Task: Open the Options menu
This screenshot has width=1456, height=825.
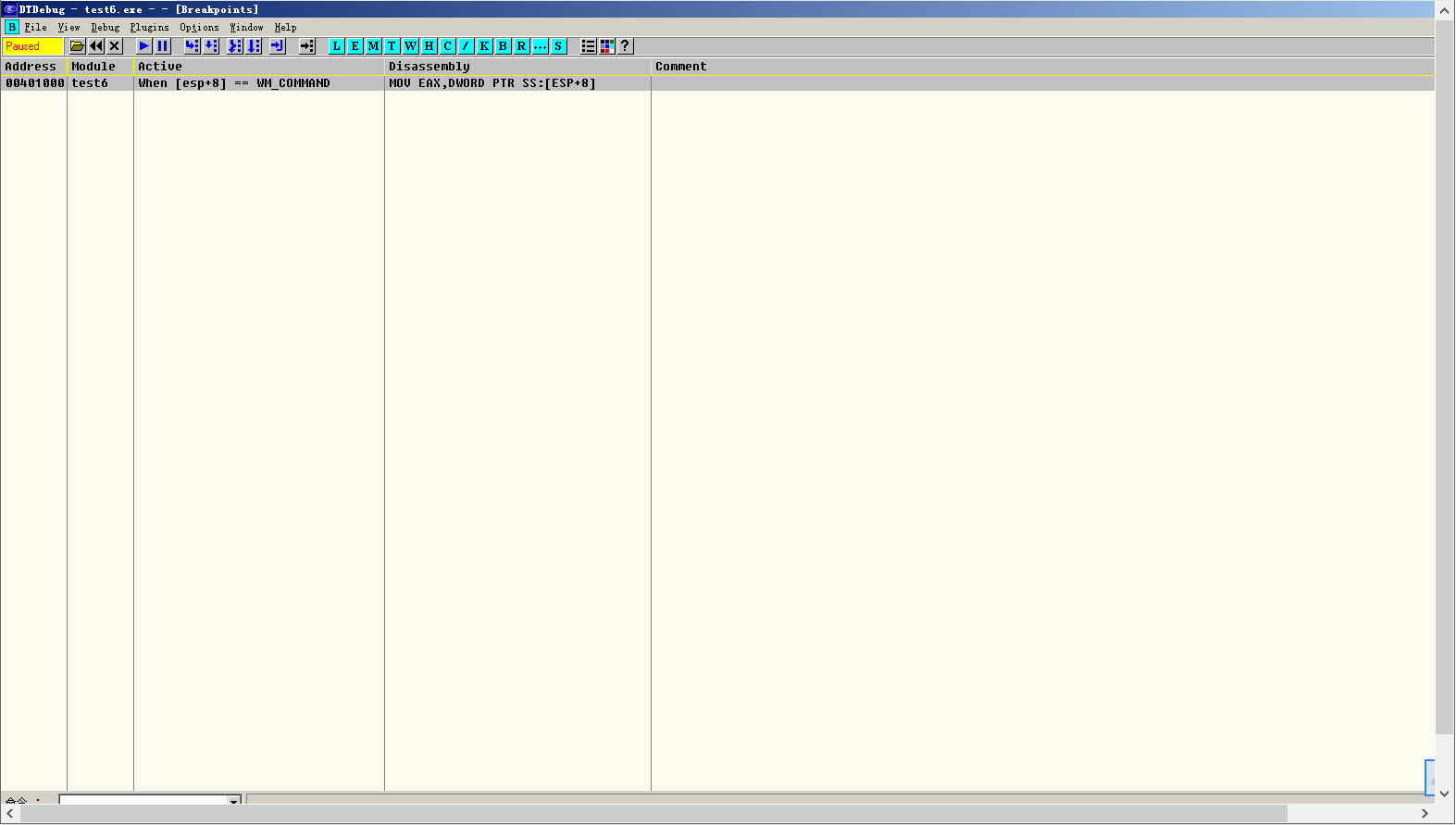Action: [199, 28]
